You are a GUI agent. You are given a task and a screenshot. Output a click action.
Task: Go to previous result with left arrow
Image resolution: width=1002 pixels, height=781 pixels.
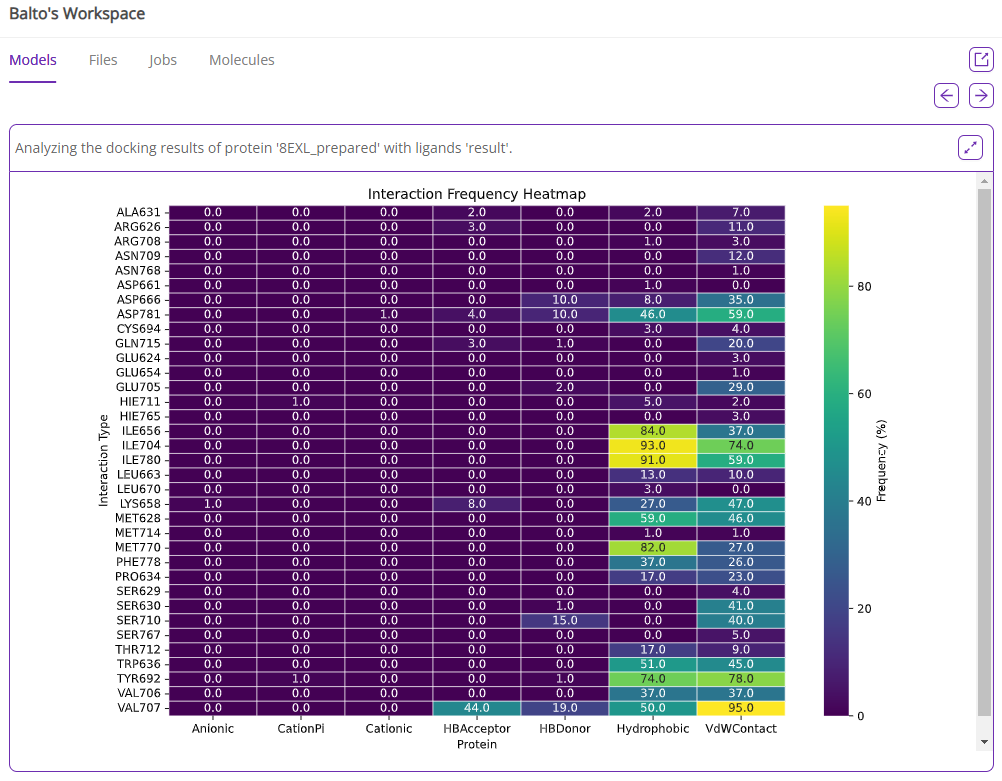[946, 95]
